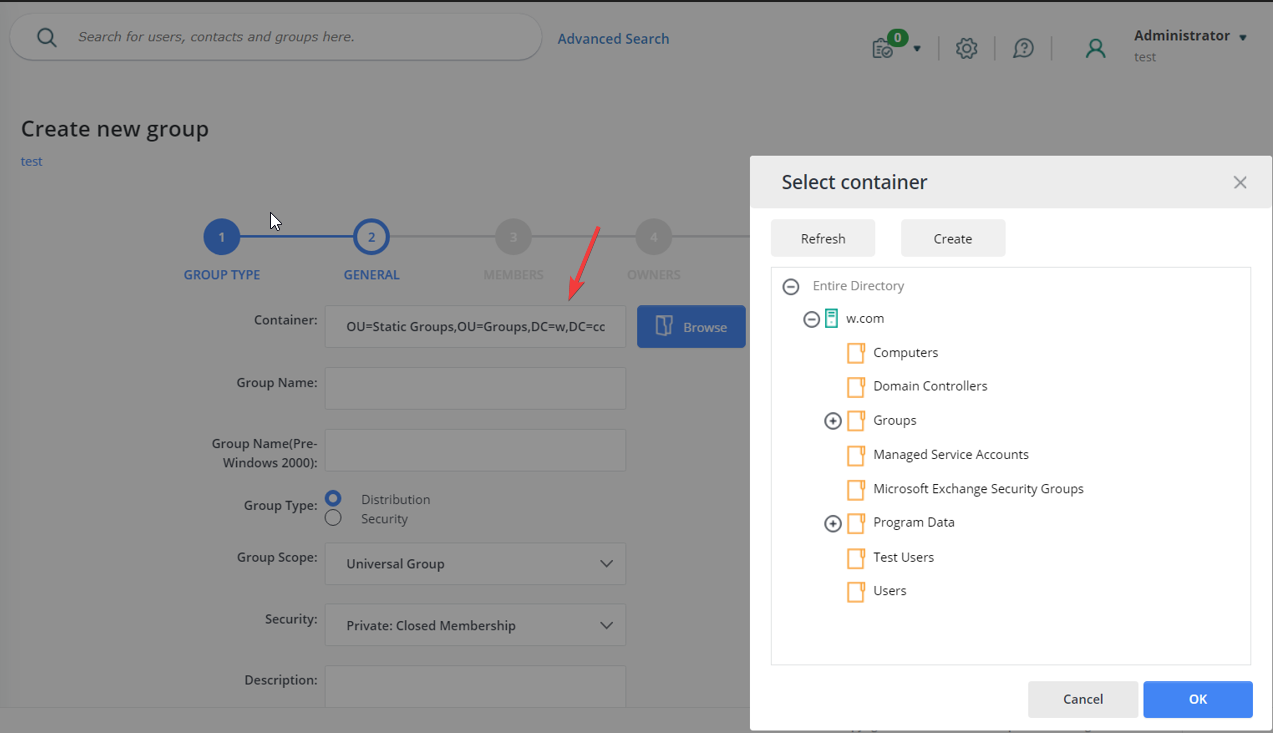Click the help question mark icon

(x=1023, y=47)
